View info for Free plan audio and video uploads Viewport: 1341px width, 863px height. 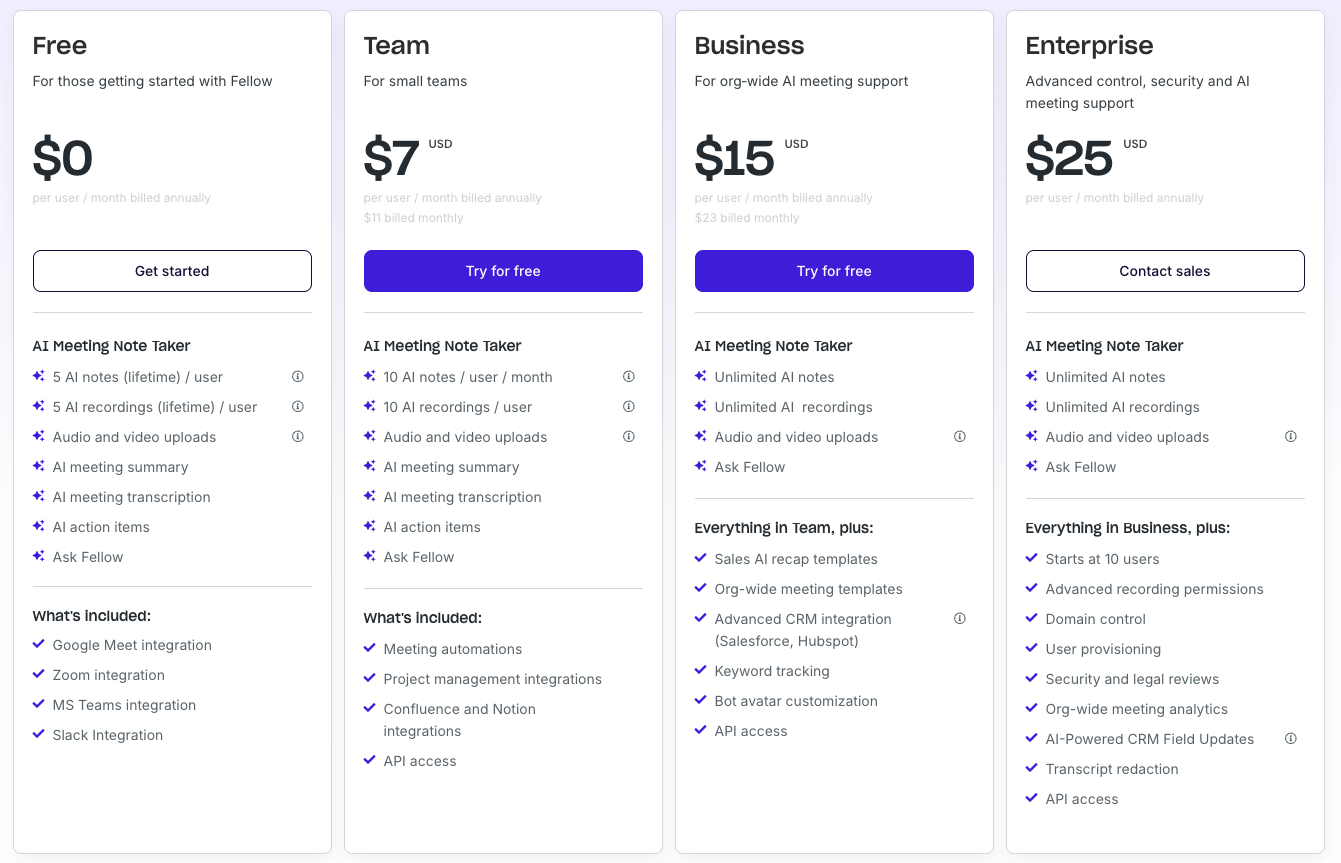(x=297, y=436)
